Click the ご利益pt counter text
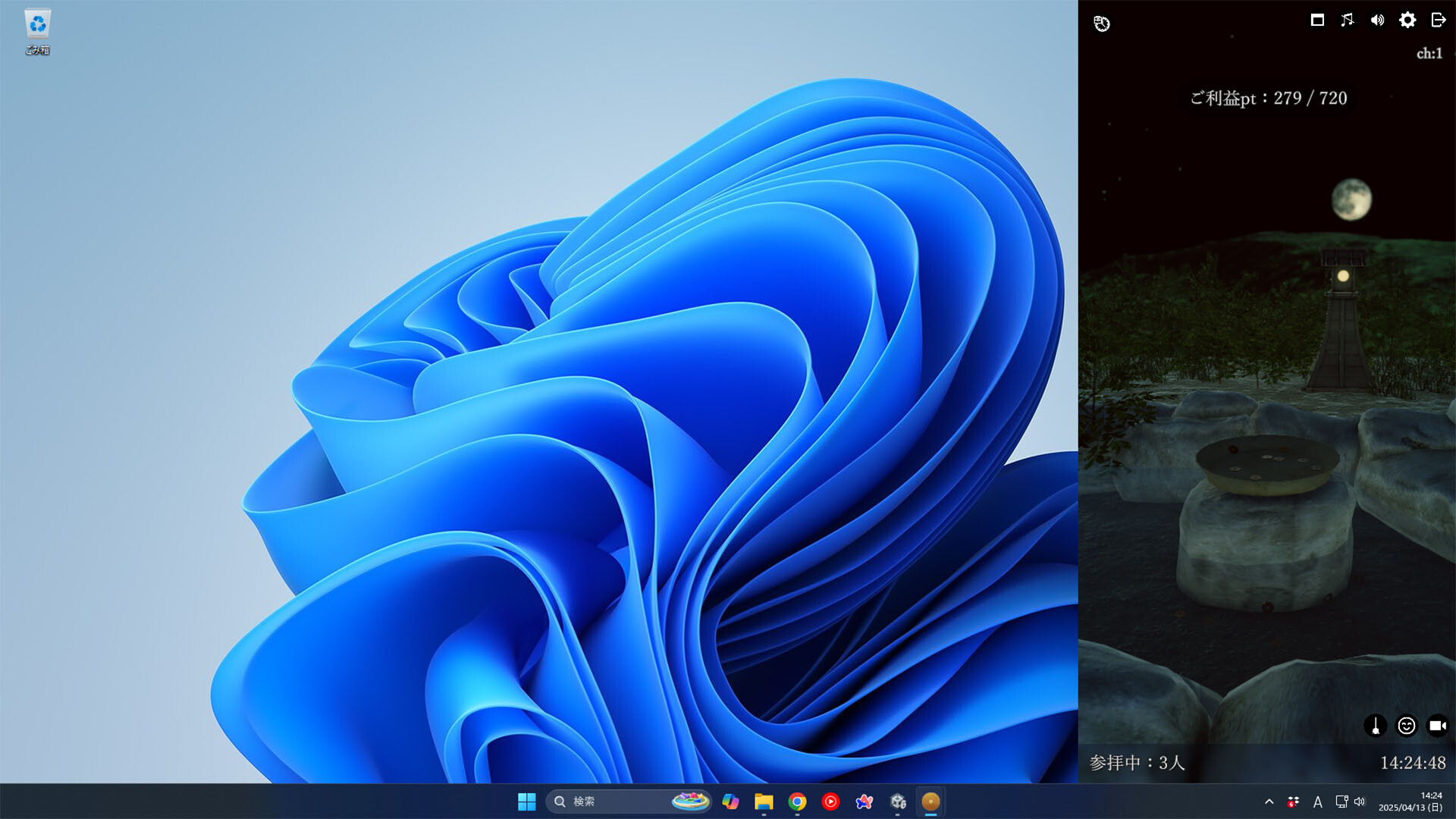The image size is (1456, 819). (1268, 98)
